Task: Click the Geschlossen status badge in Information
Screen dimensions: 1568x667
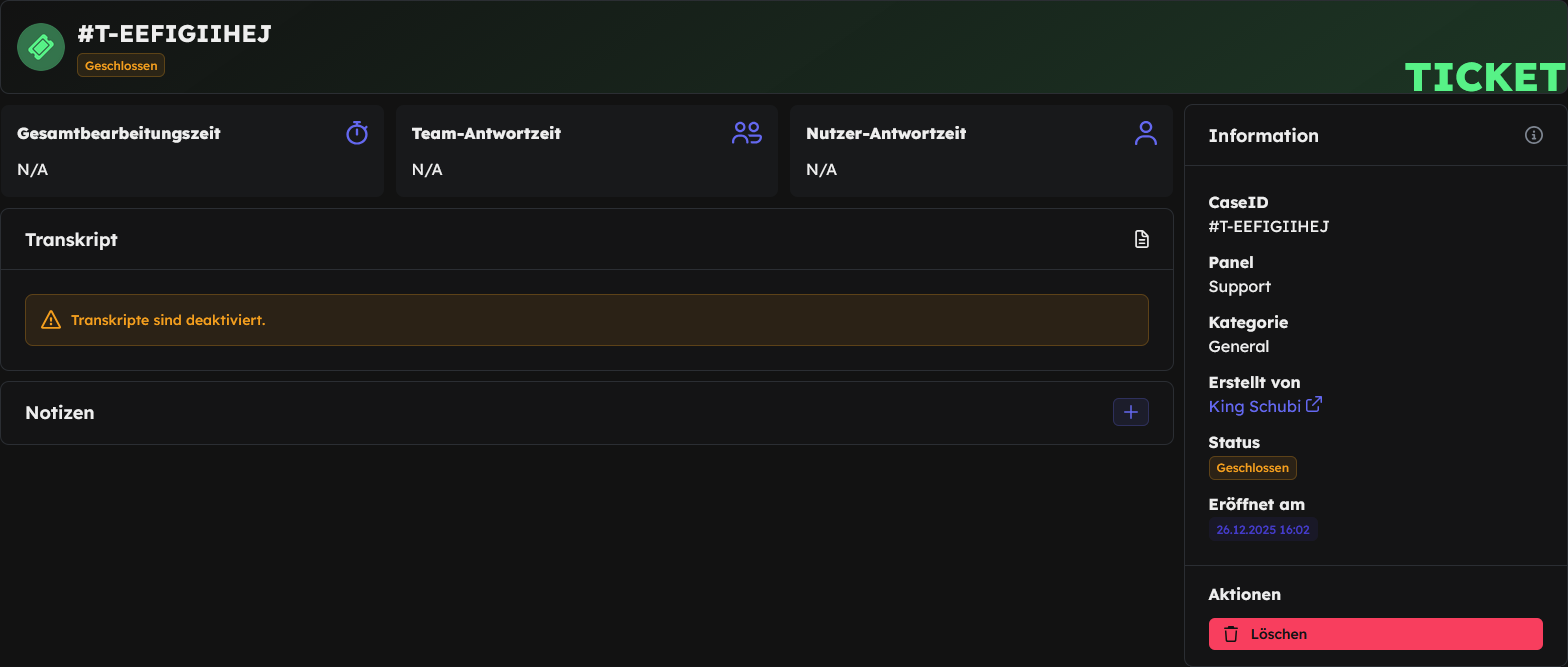Action: pos(1252,468)
